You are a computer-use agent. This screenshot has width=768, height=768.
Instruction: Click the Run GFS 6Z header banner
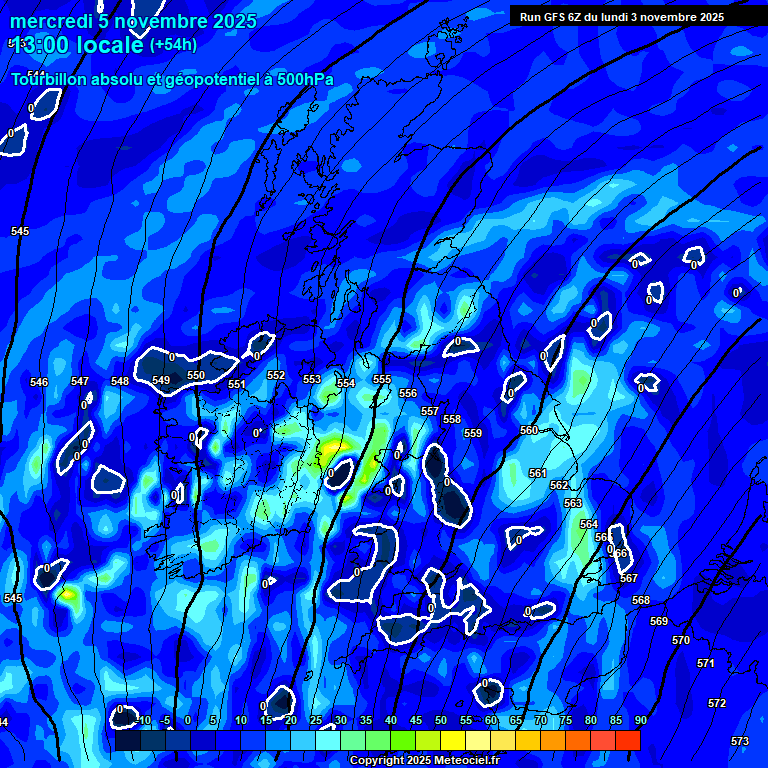[622, 17]
